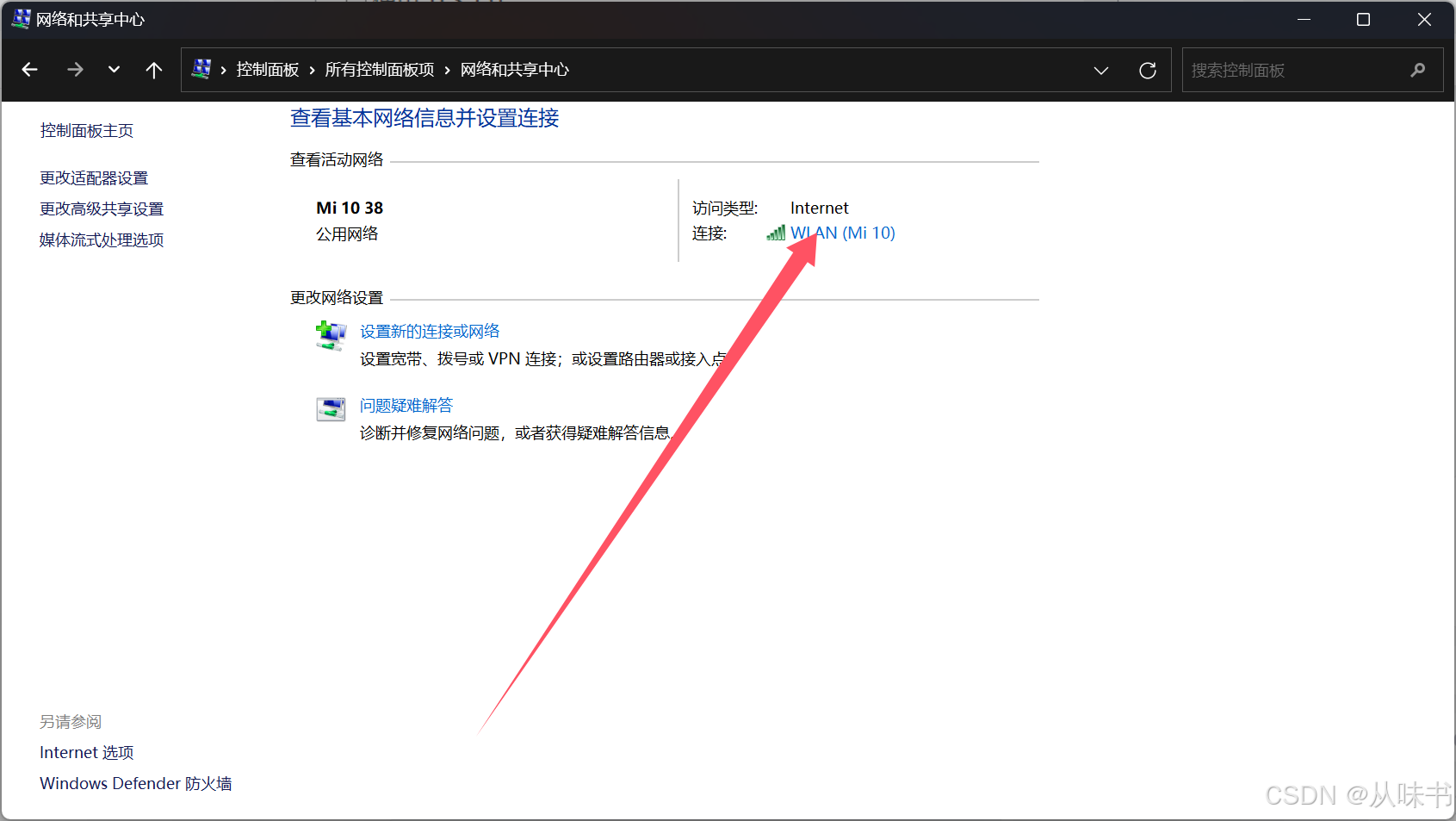Expand the chevron after 控制面板 breadcrumb
The image size is (1456, 821).
(312, 71)
